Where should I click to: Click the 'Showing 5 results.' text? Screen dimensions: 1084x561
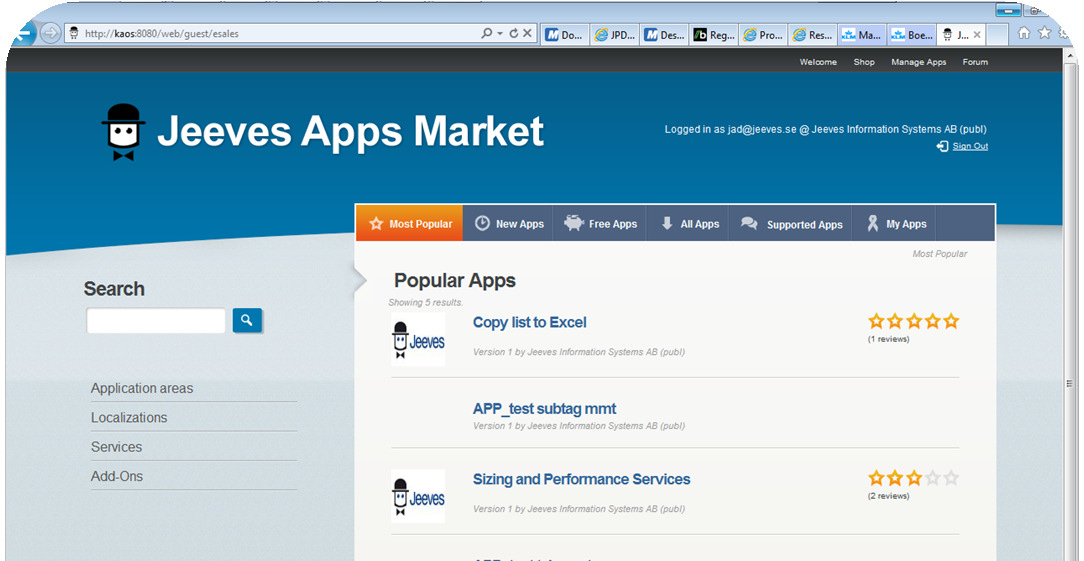click(426, 302)
